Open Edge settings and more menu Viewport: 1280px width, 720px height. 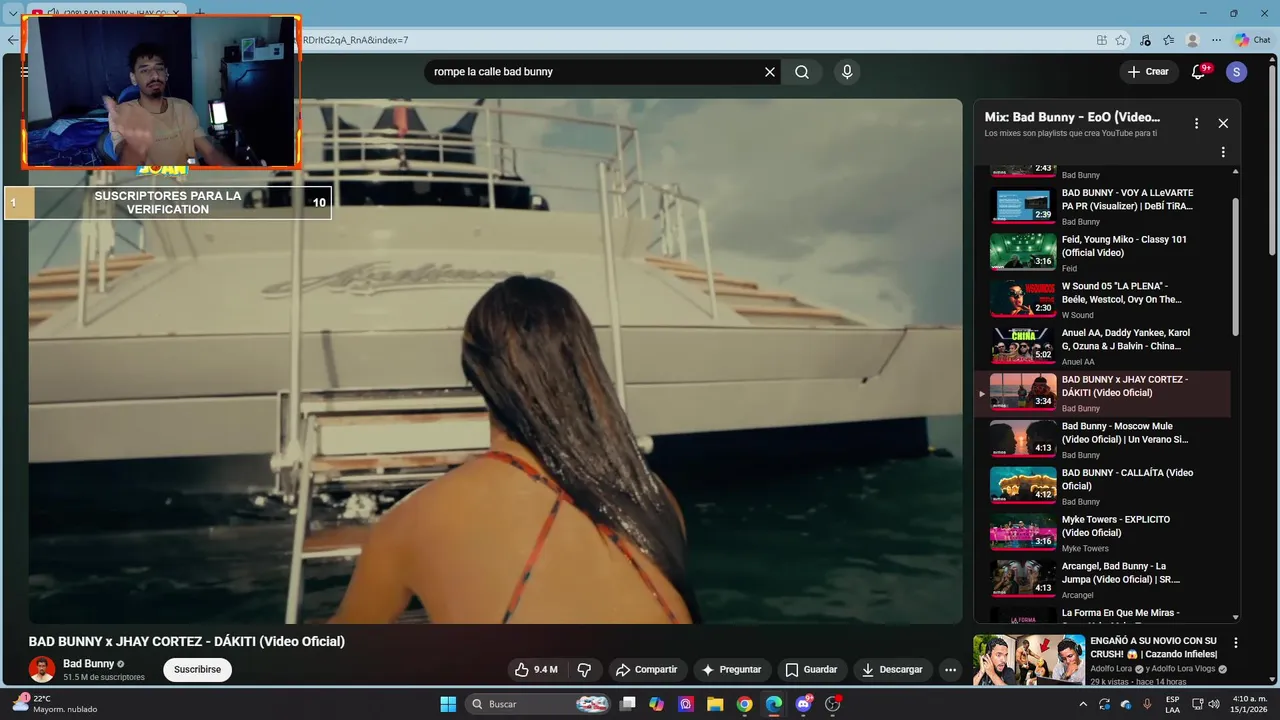pyautogui.click(x=1216, y=40)
